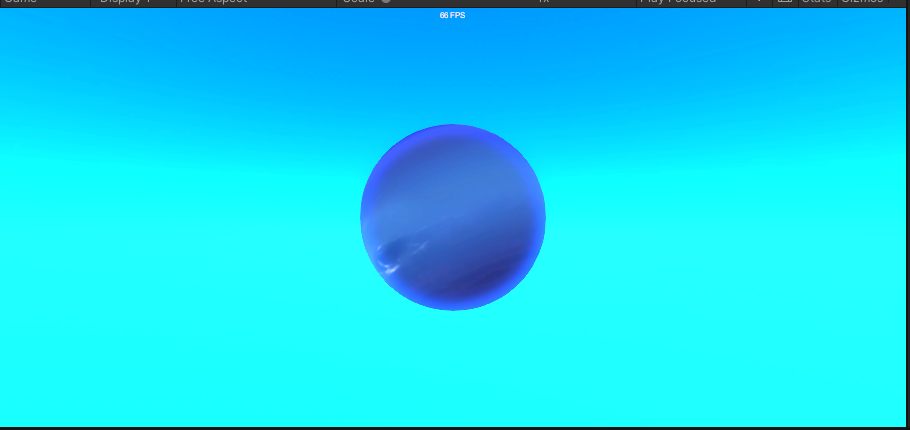Click the blue planet sphere

453,217
